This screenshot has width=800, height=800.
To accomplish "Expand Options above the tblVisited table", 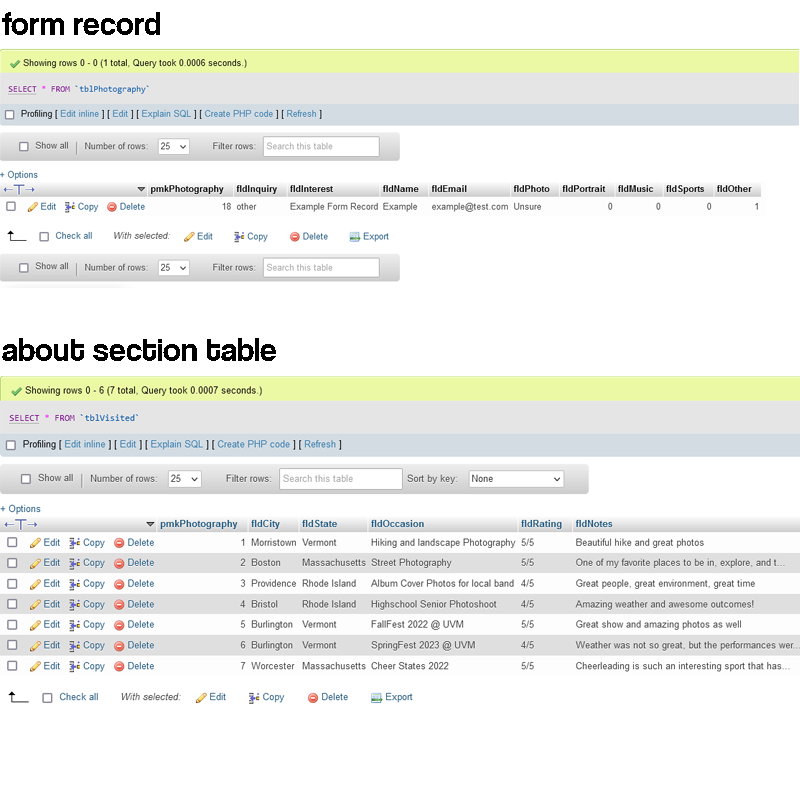I will (20, 509).
